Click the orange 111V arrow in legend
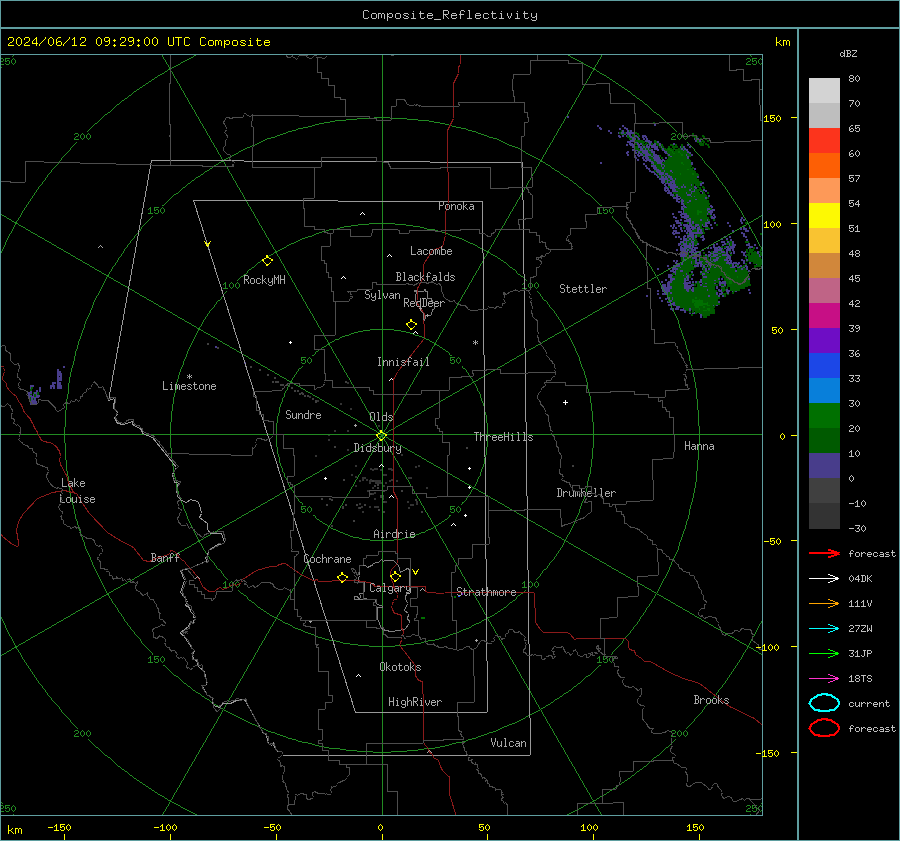This screenshot has width=900, height=841. (824, 603)
